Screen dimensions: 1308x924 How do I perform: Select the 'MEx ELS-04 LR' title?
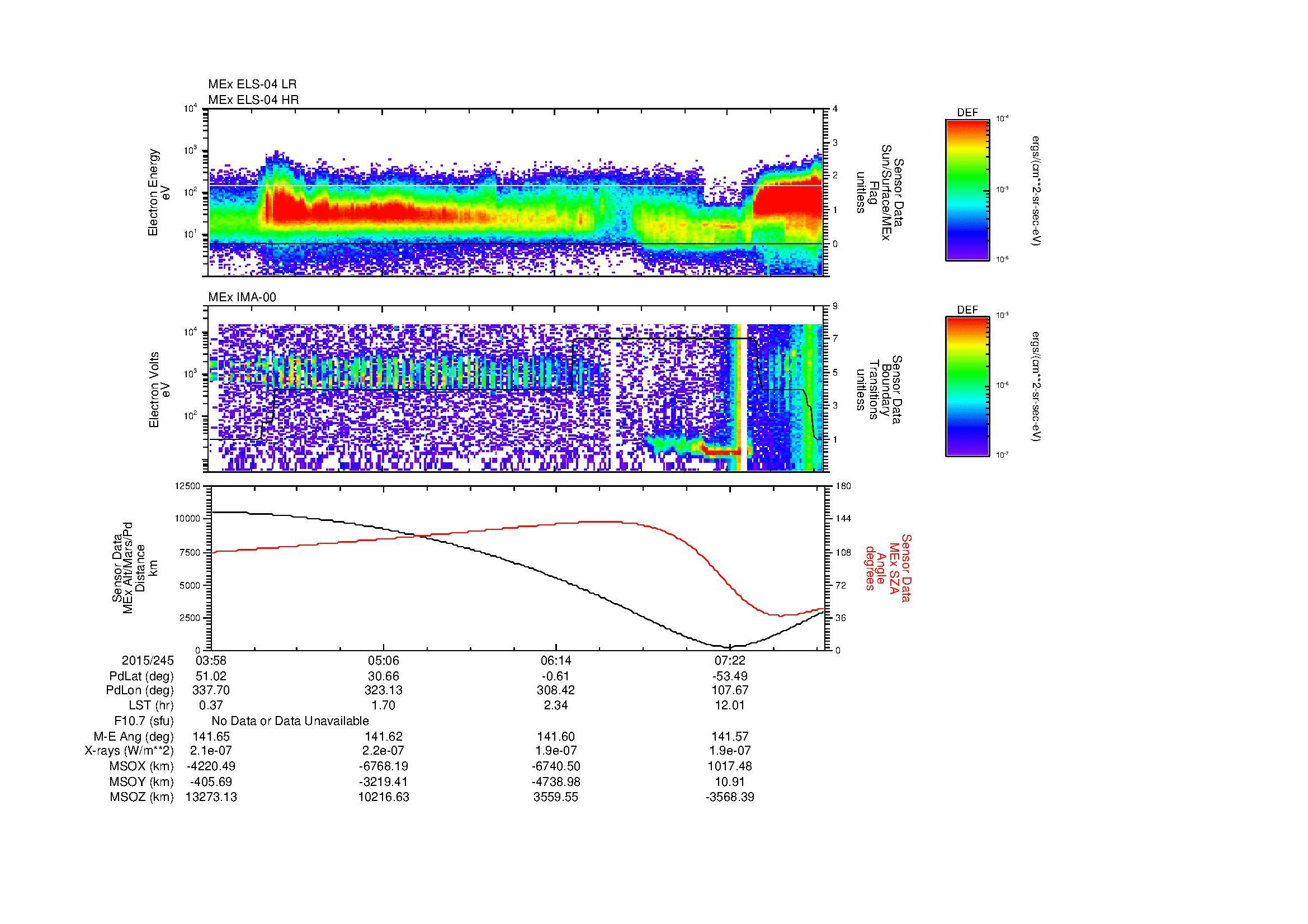(252, 84)
